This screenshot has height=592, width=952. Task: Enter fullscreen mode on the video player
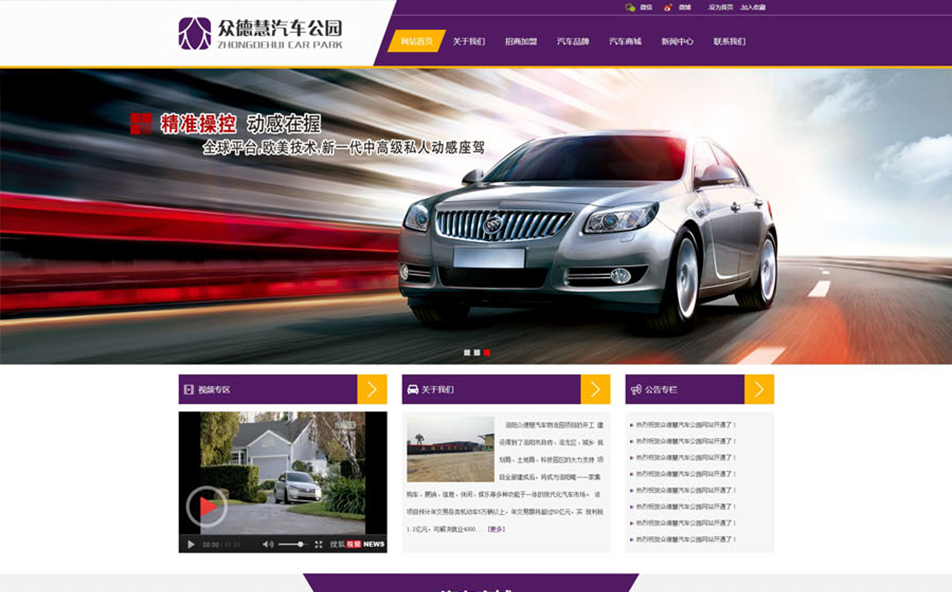click(318, 544)
